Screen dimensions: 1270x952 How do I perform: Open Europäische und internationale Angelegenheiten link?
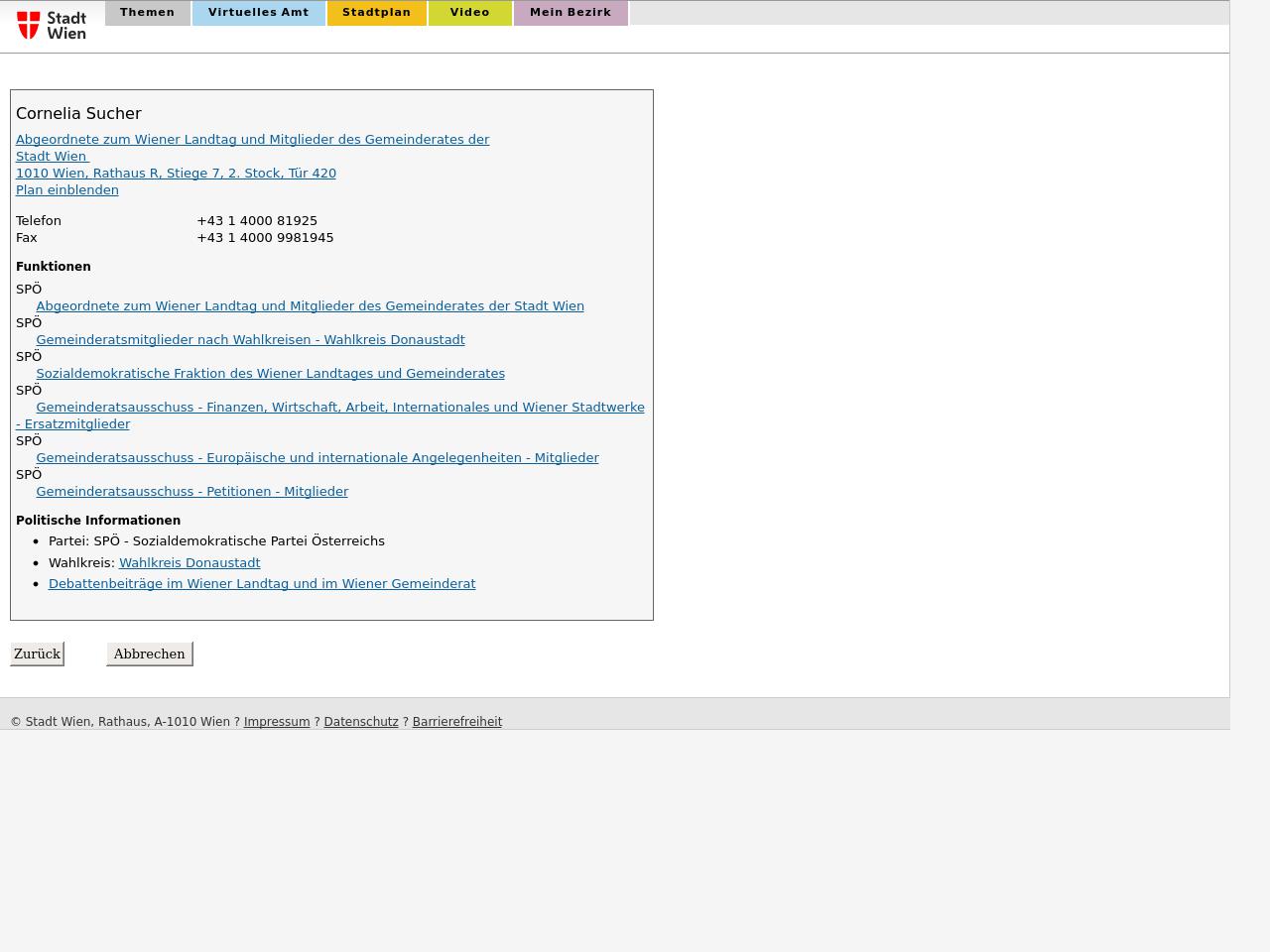click(317, 458)
